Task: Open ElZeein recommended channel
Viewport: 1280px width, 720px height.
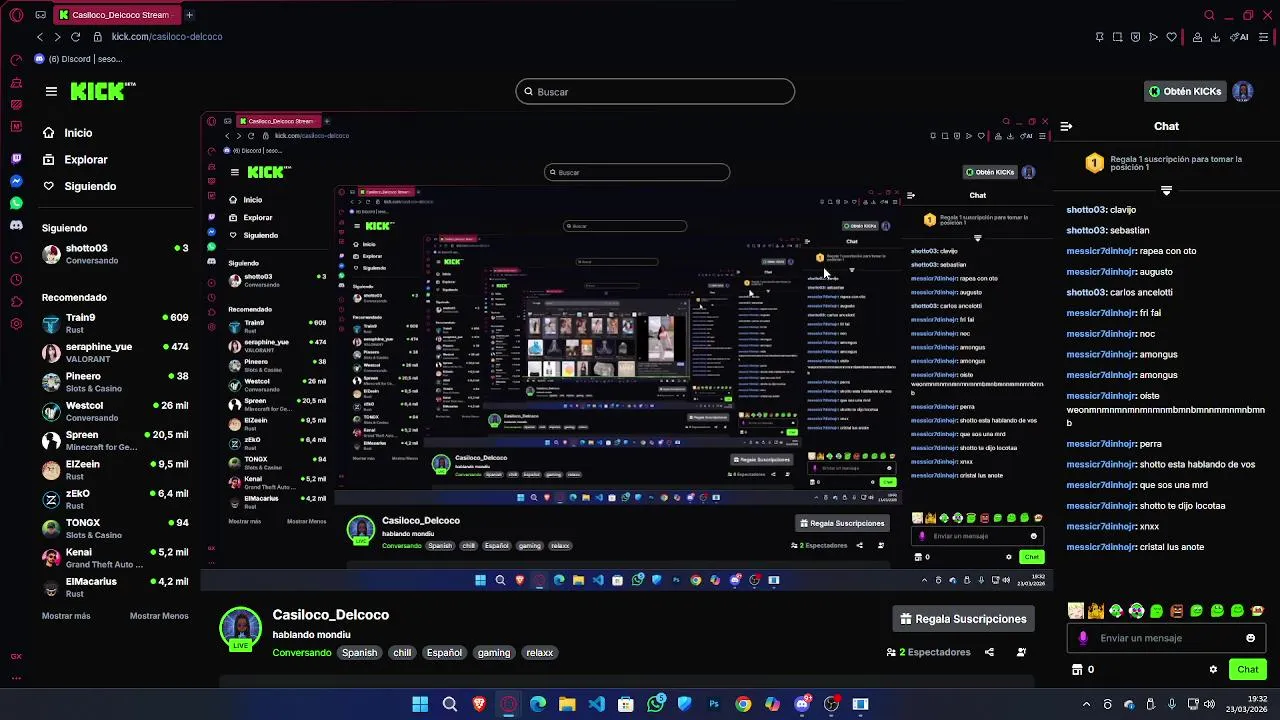Action: 115,469
